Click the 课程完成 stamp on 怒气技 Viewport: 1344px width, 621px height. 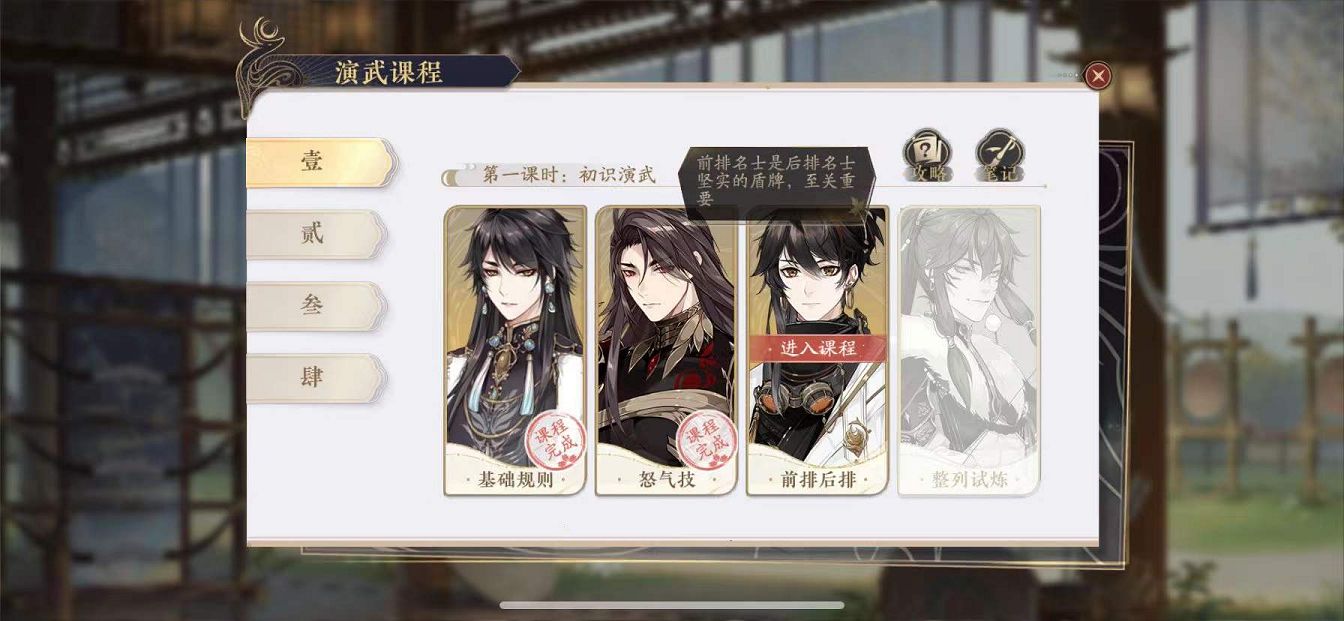coord(707,437)
